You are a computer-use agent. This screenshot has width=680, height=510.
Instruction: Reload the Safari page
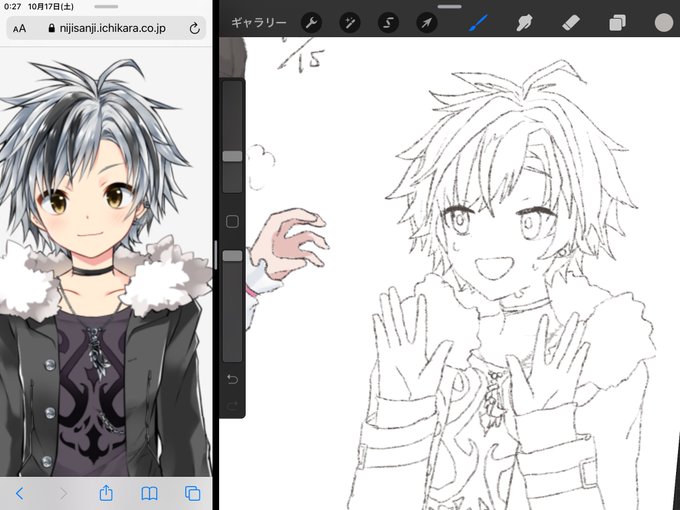(x=195, y=29)
